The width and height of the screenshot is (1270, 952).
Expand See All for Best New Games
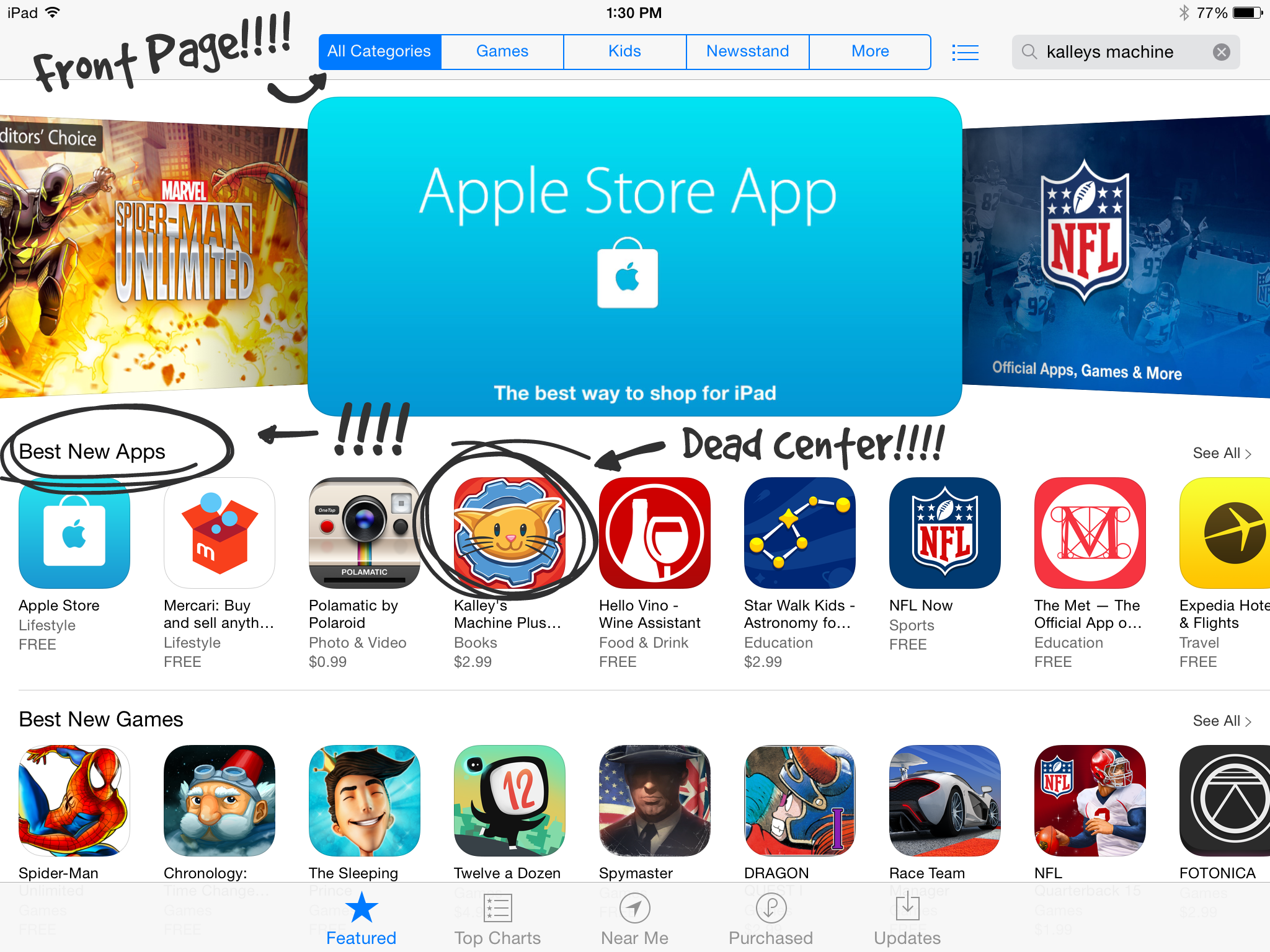coord(1222,721)
